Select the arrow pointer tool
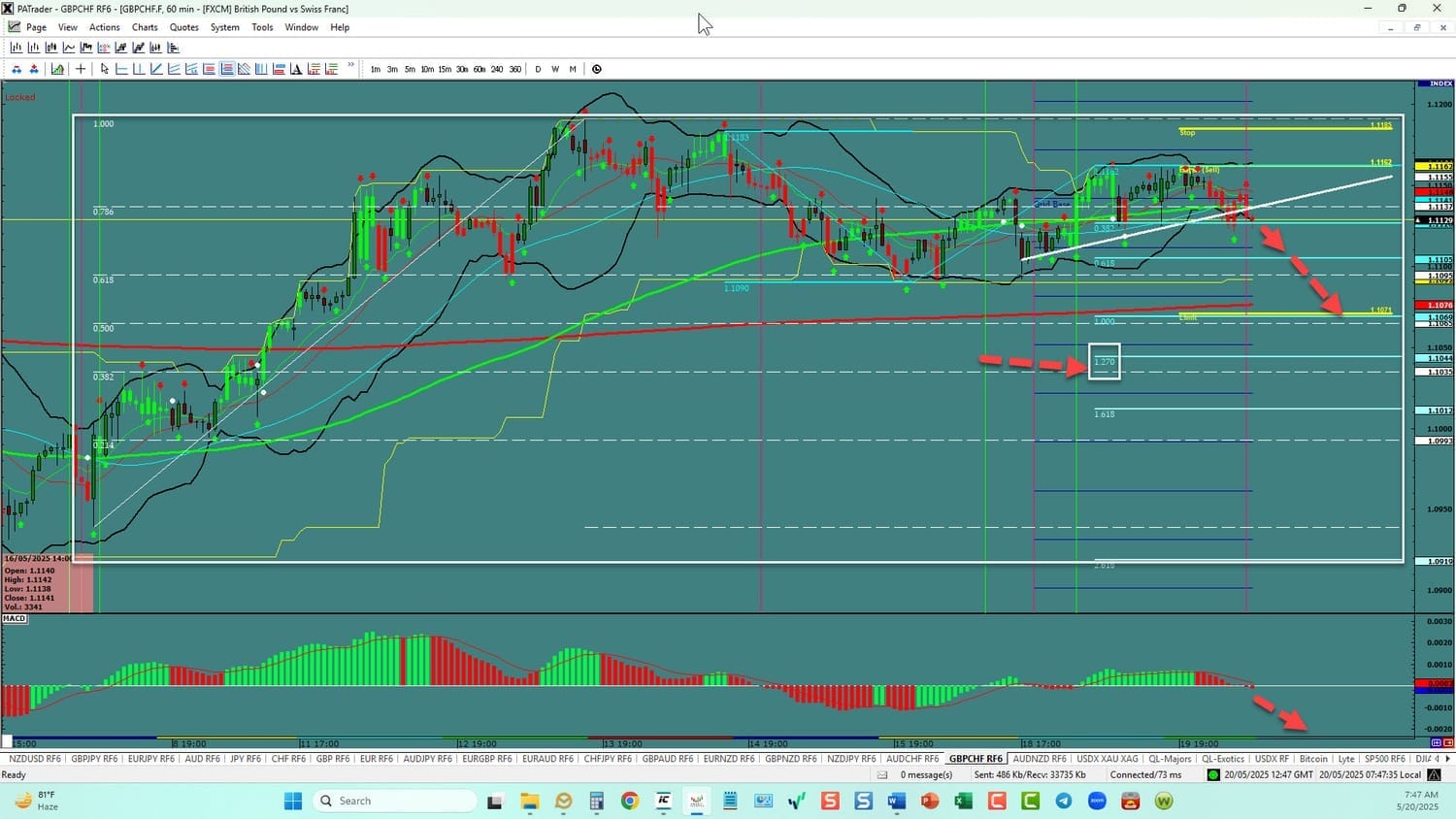The width and height of the screenshot is (1456, 819). pyautogui.click(x=105, y=69)
